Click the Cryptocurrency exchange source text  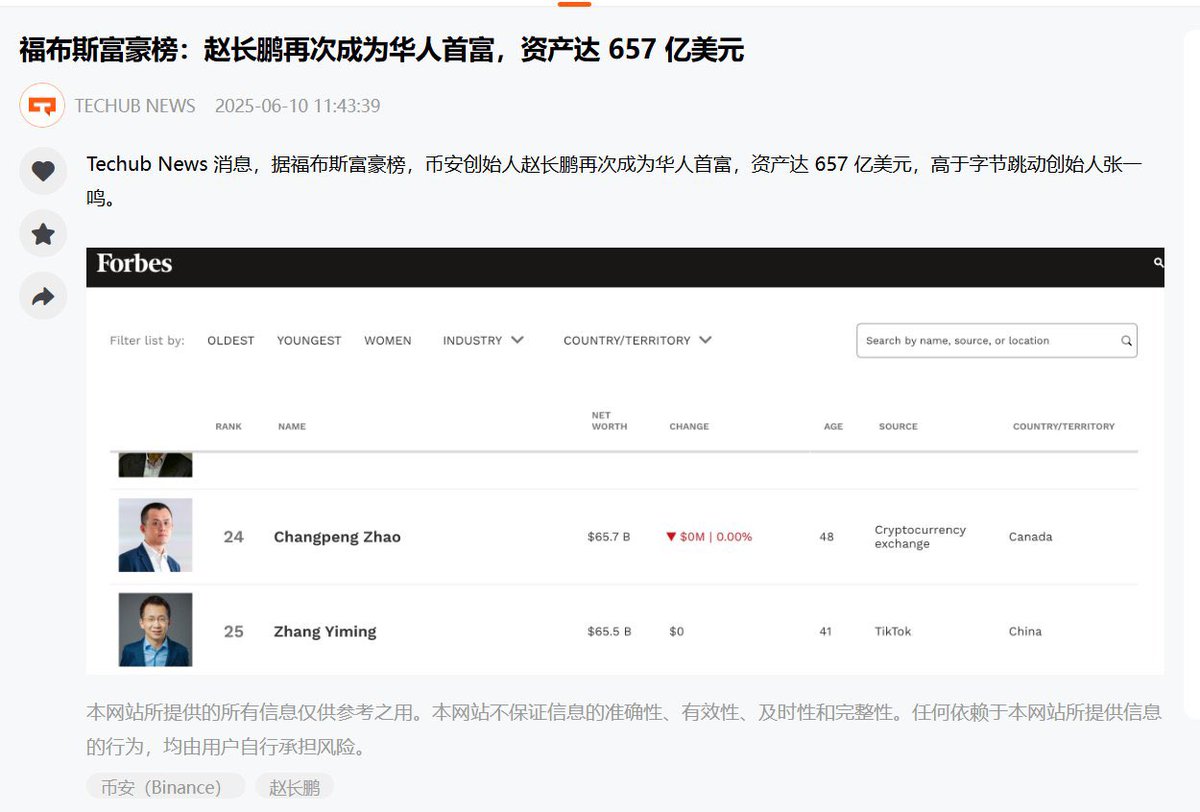(x=920, y=537)
